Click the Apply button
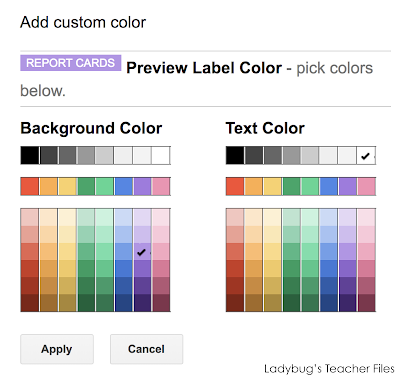The width and height of the screenshot is (400, 379). [x=57, y=349]
